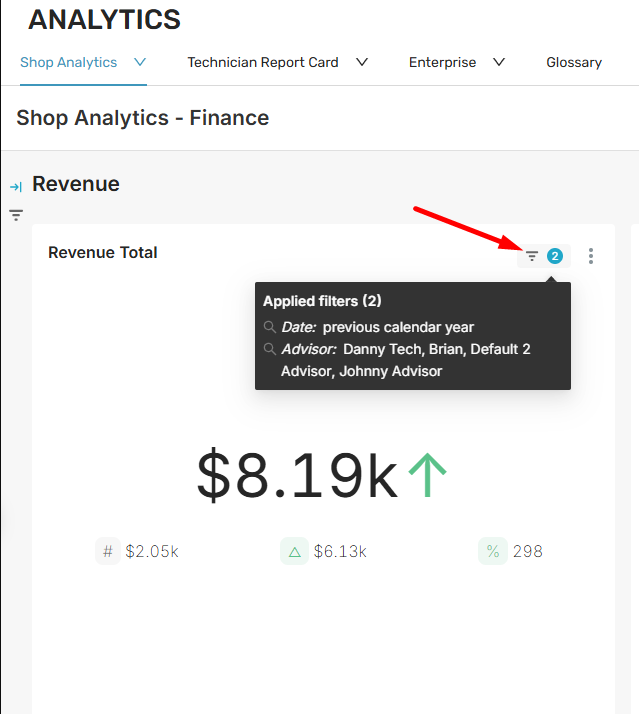Click the $6.13k change value
Image resolution: width=639 pixels, height=714 pixels.
340,551
